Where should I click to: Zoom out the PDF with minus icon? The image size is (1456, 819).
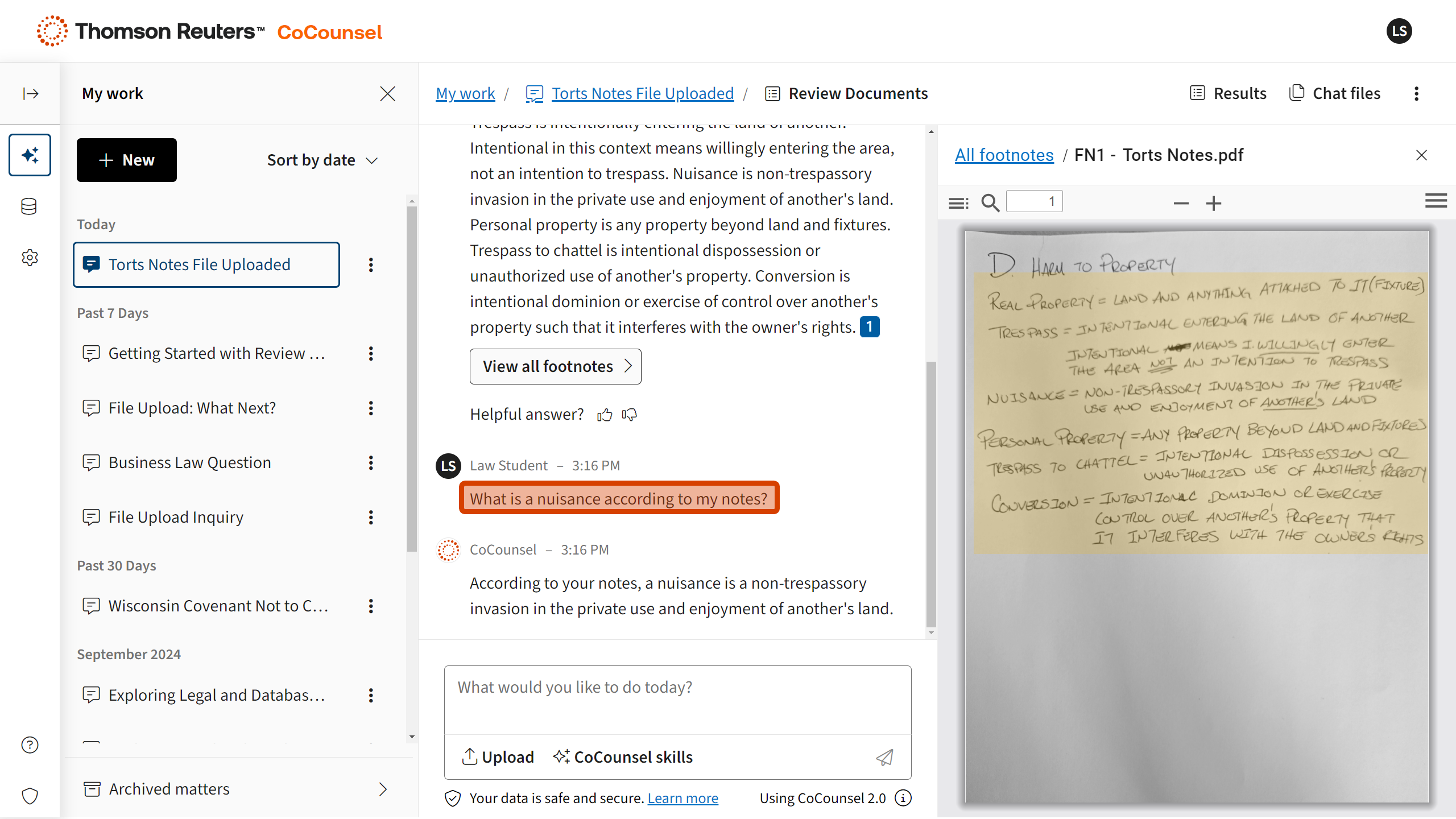point(1181,203)
